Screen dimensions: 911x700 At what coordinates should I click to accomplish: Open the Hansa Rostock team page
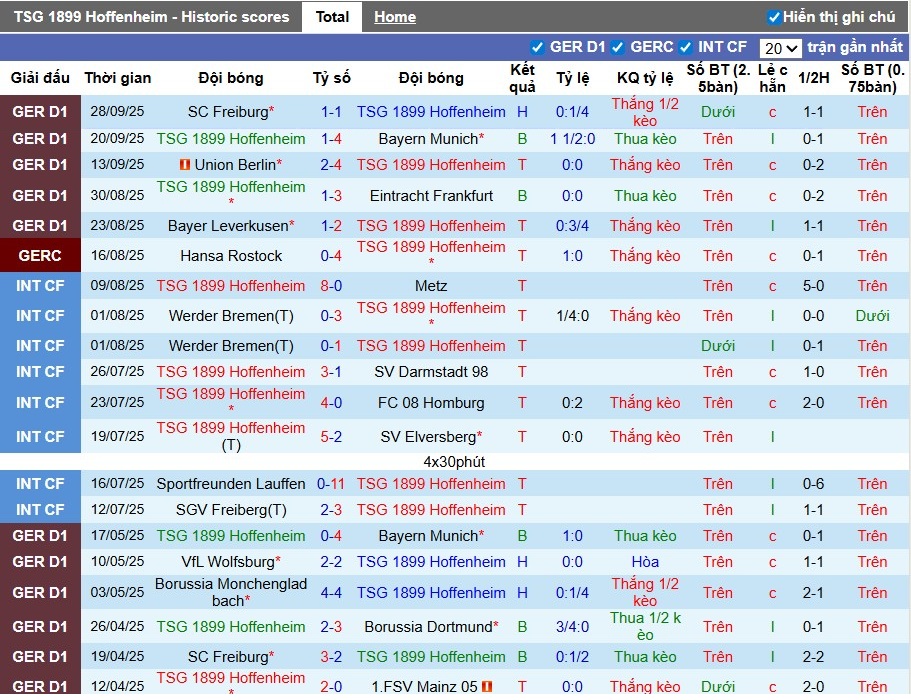click(231, 256)
